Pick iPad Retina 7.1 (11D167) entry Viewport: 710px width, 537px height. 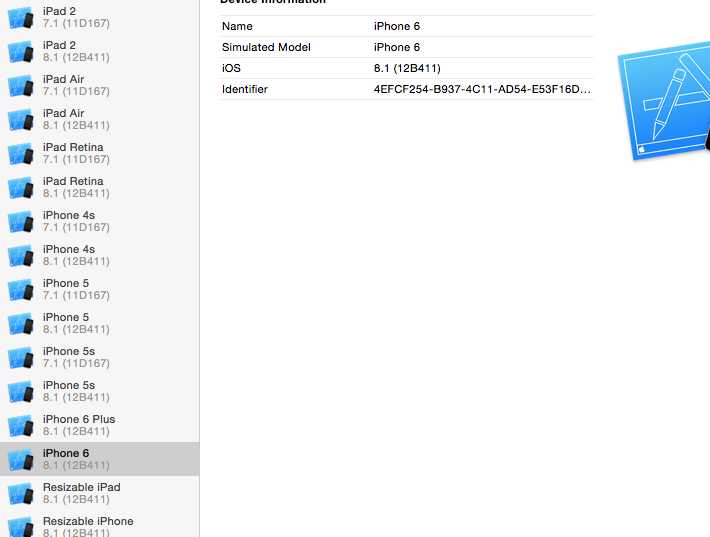pyautogui.click(x=100, y=153)
